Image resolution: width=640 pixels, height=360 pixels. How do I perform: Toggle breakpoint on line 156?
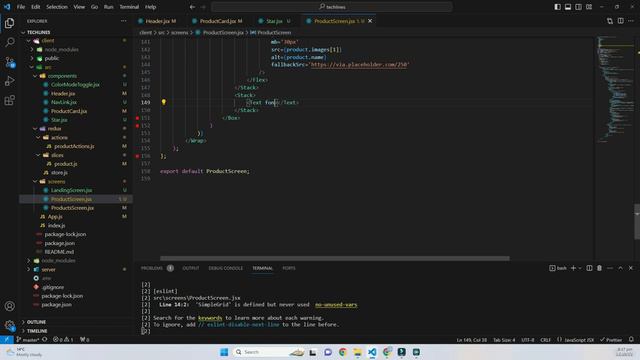[x=138, y=156]
